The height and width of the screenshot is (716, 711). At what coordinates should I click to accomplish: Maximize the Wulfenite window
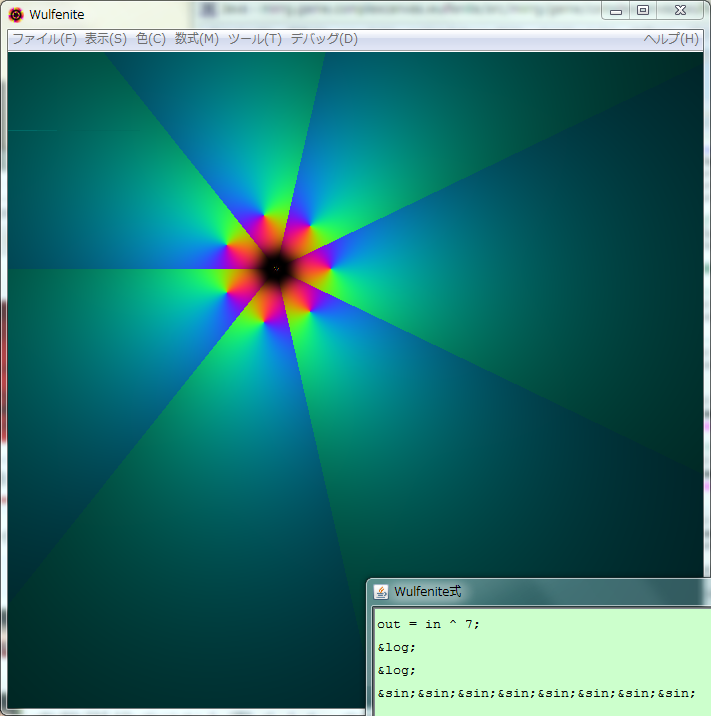click(643, 11)
